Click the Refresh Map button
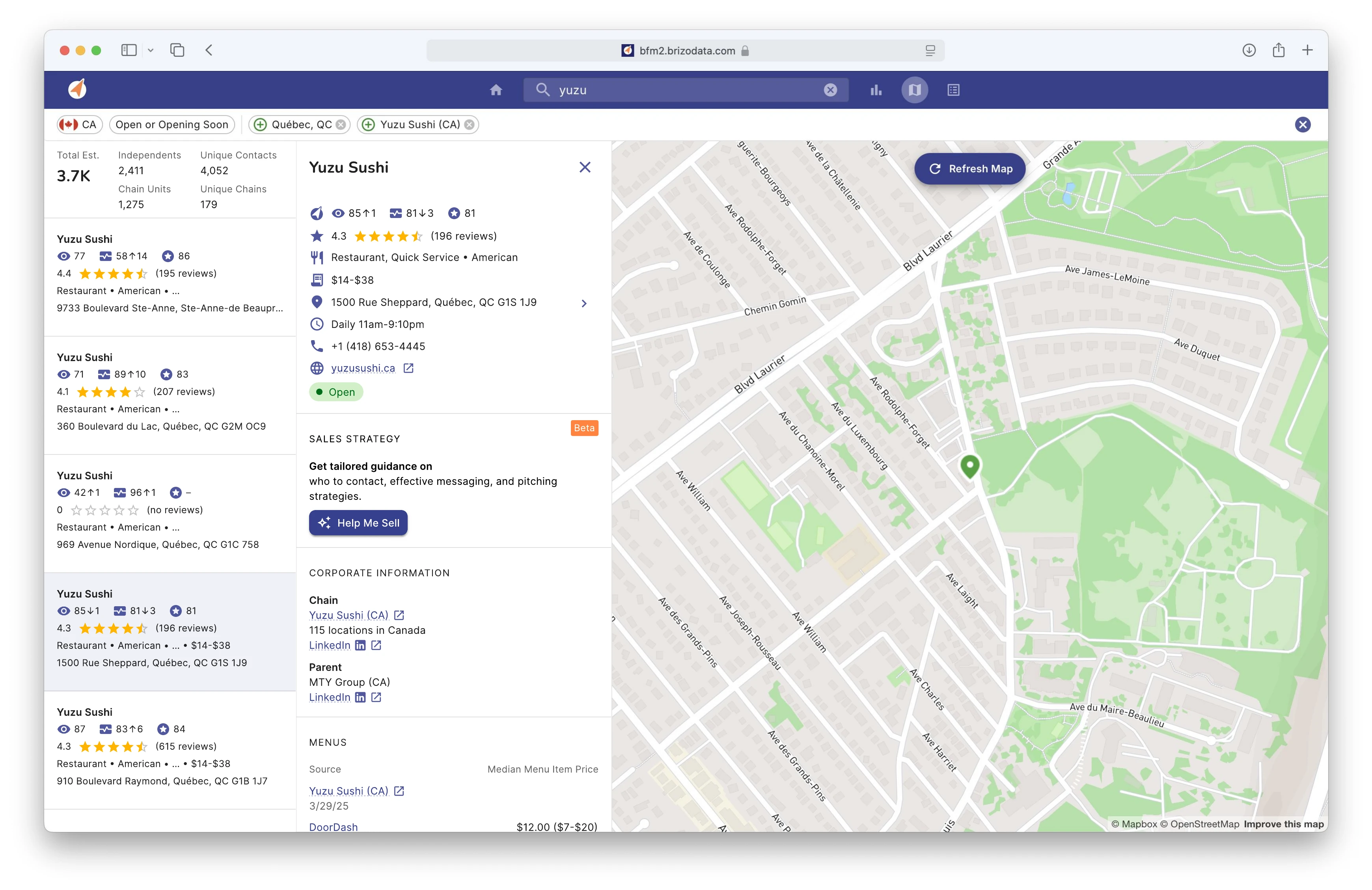The height and width of the screenshot is (890, 1372). coord(970,169)
